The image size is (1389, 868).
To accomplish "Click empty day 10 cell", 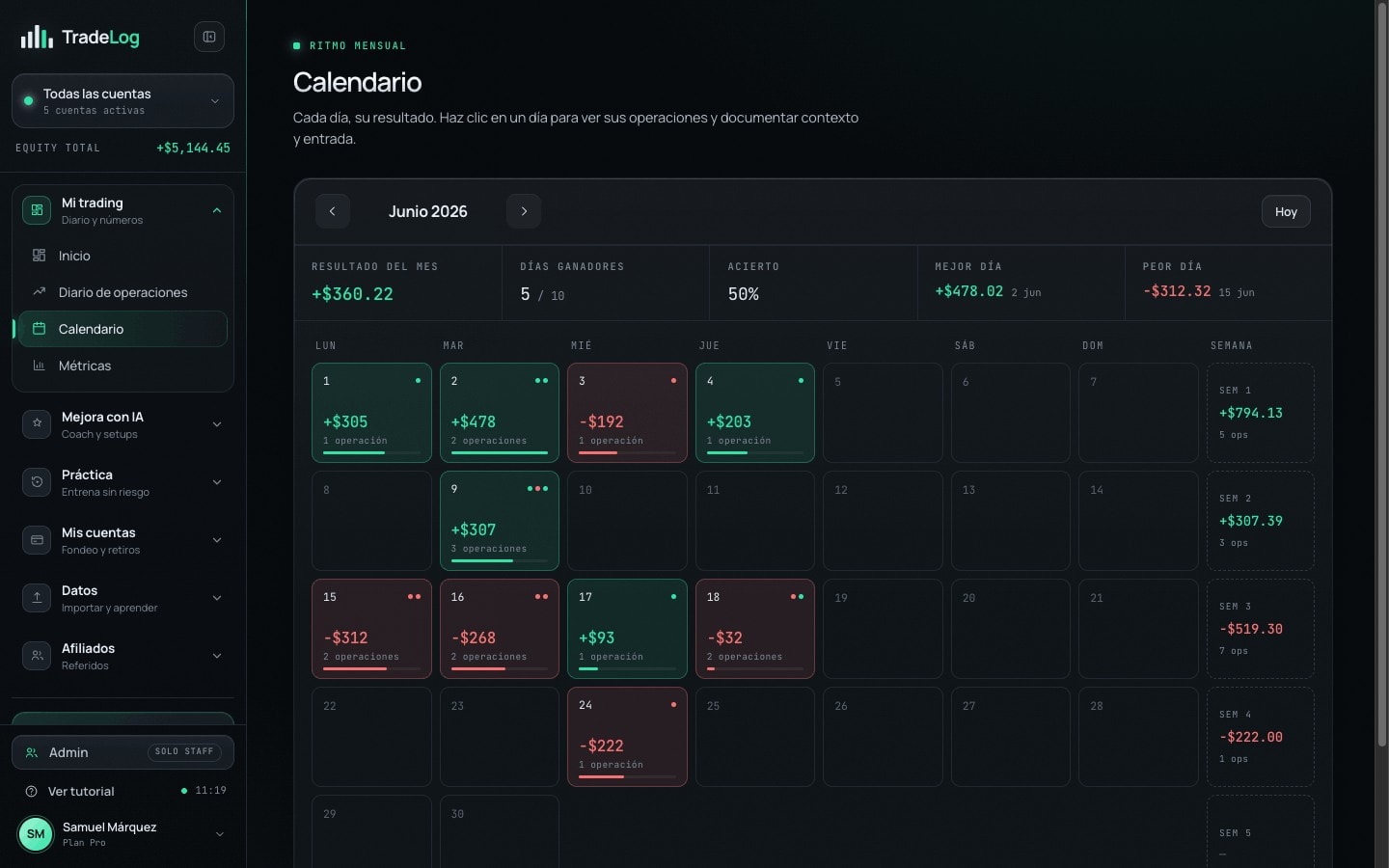I will [627, 521].
